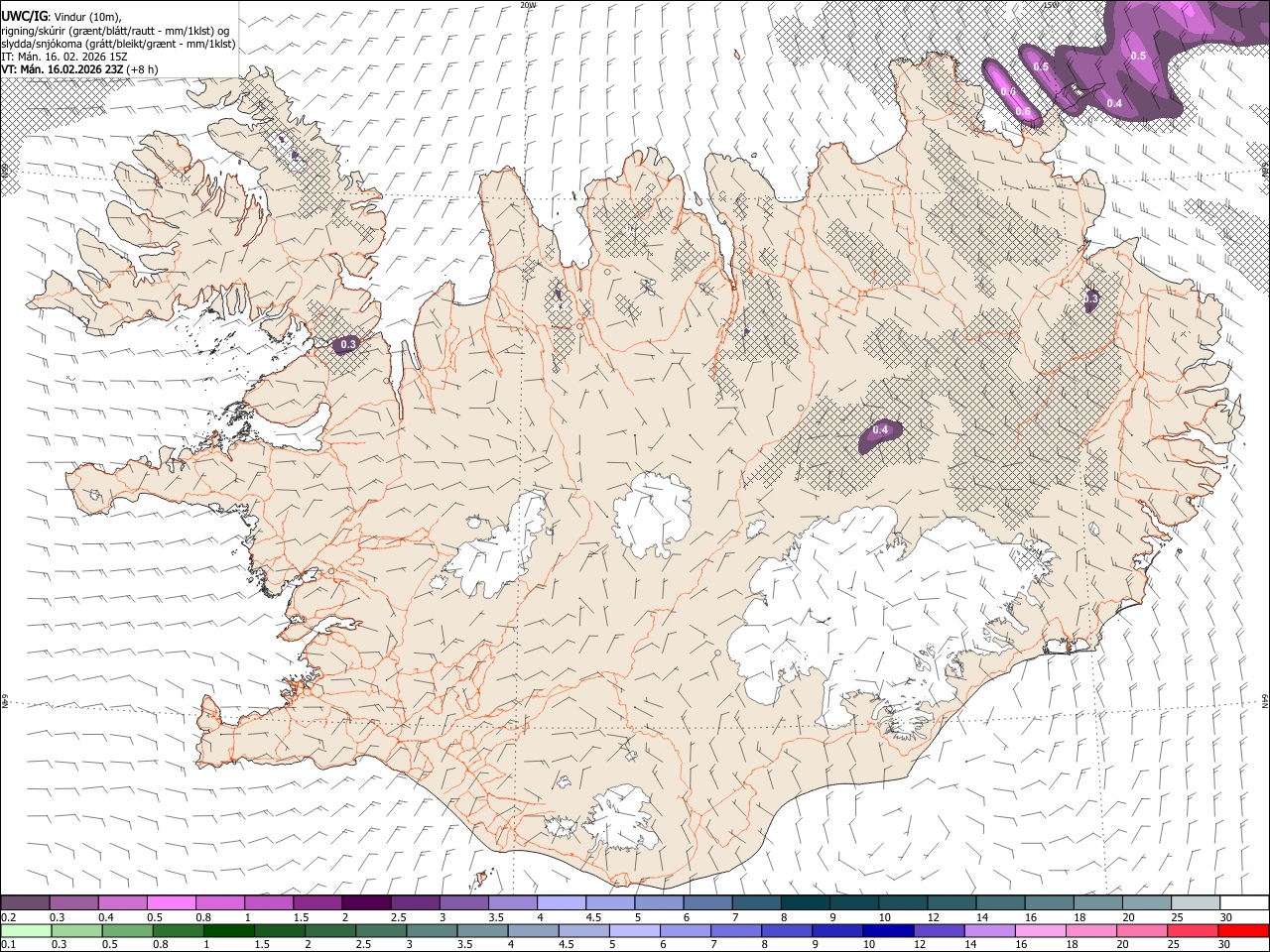
Task: Click the 0.4 label on the central-east purple patch
Action: [x=880, y=430]
